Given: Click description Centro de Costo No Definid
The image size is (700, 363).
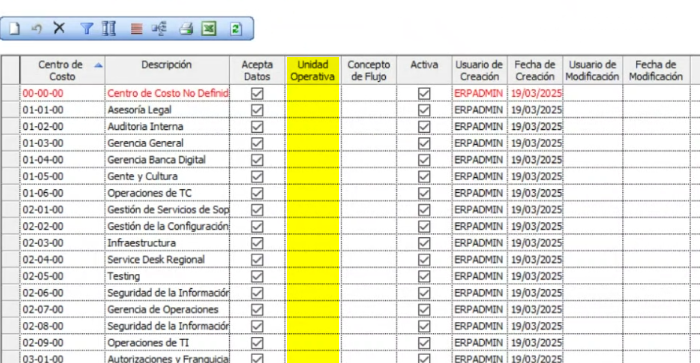Looking at the screenshot, I should coord(167,93).
